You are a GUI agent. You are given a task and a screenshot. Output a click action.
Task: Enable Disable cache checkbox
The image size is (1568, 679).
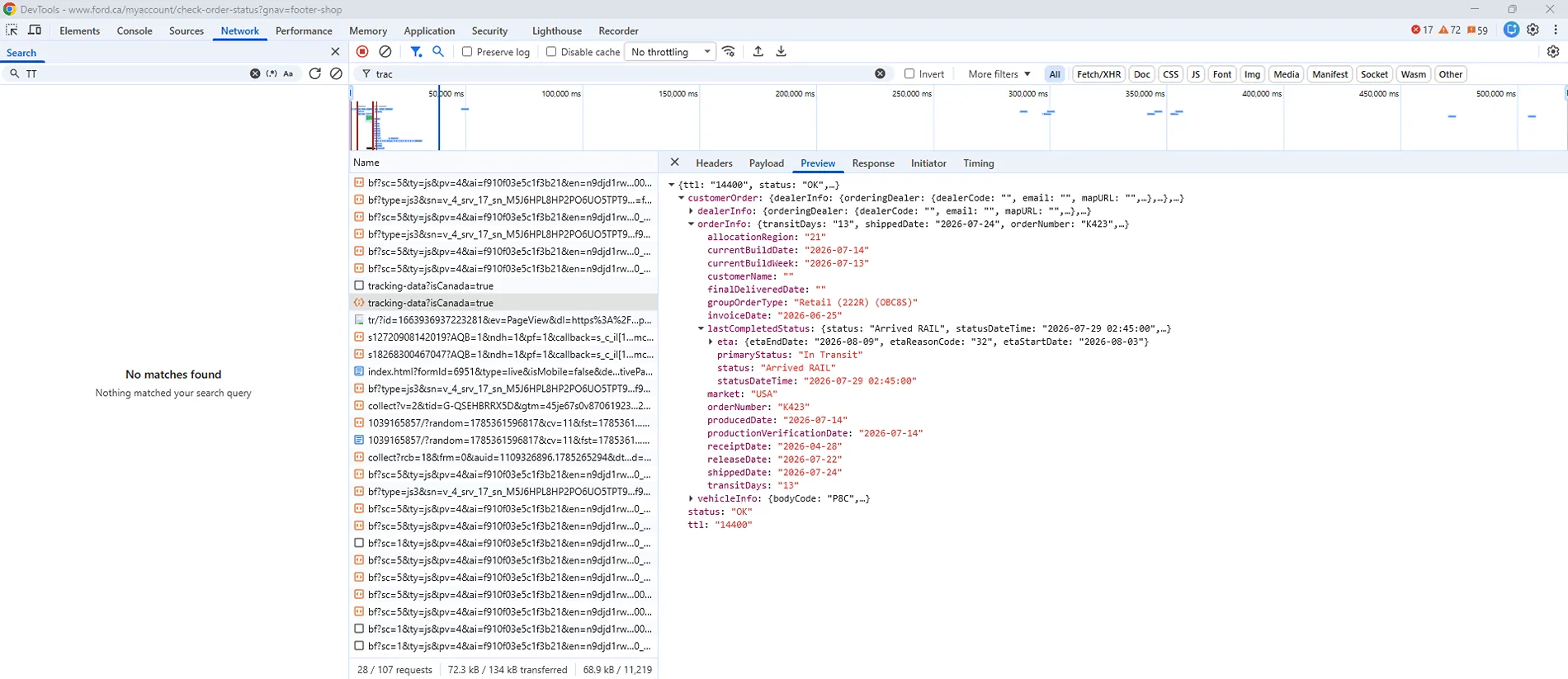(551, 51)
